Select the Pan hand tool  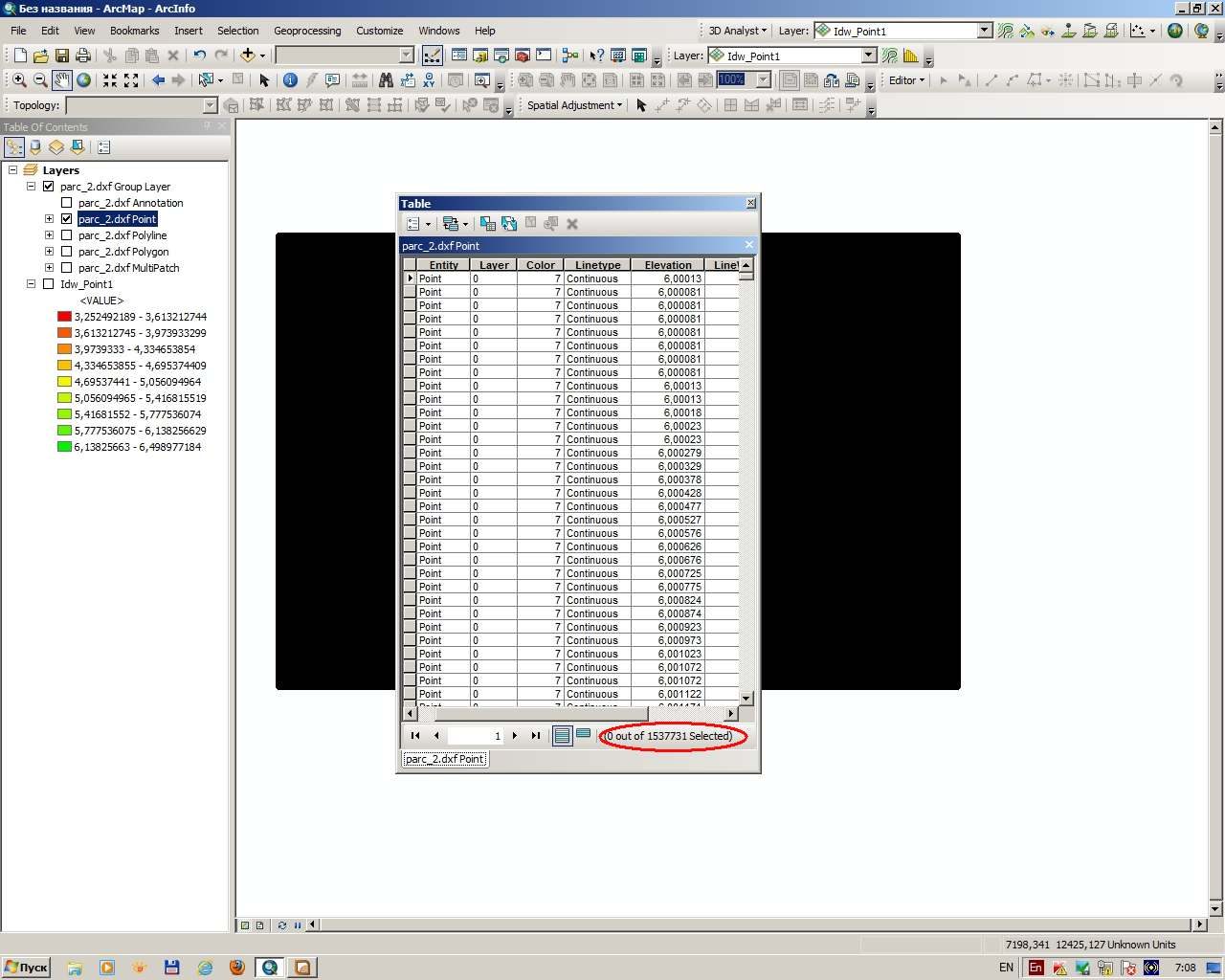tap(61, 80)
